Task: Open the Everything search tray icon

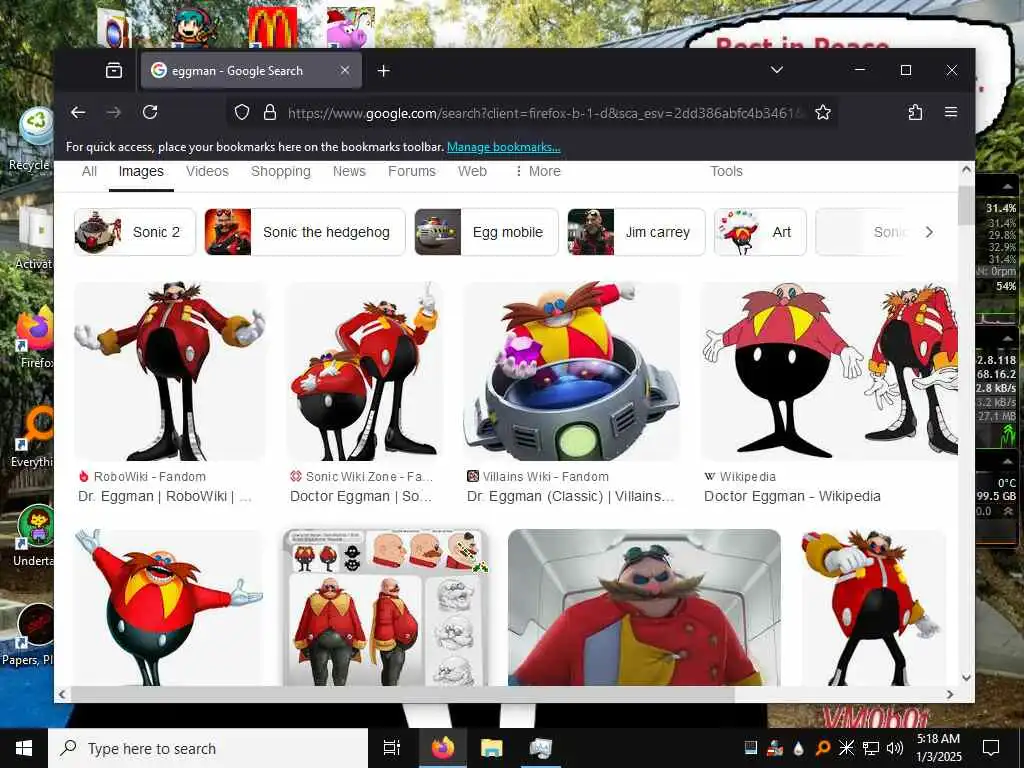Action: pos(823,748)
